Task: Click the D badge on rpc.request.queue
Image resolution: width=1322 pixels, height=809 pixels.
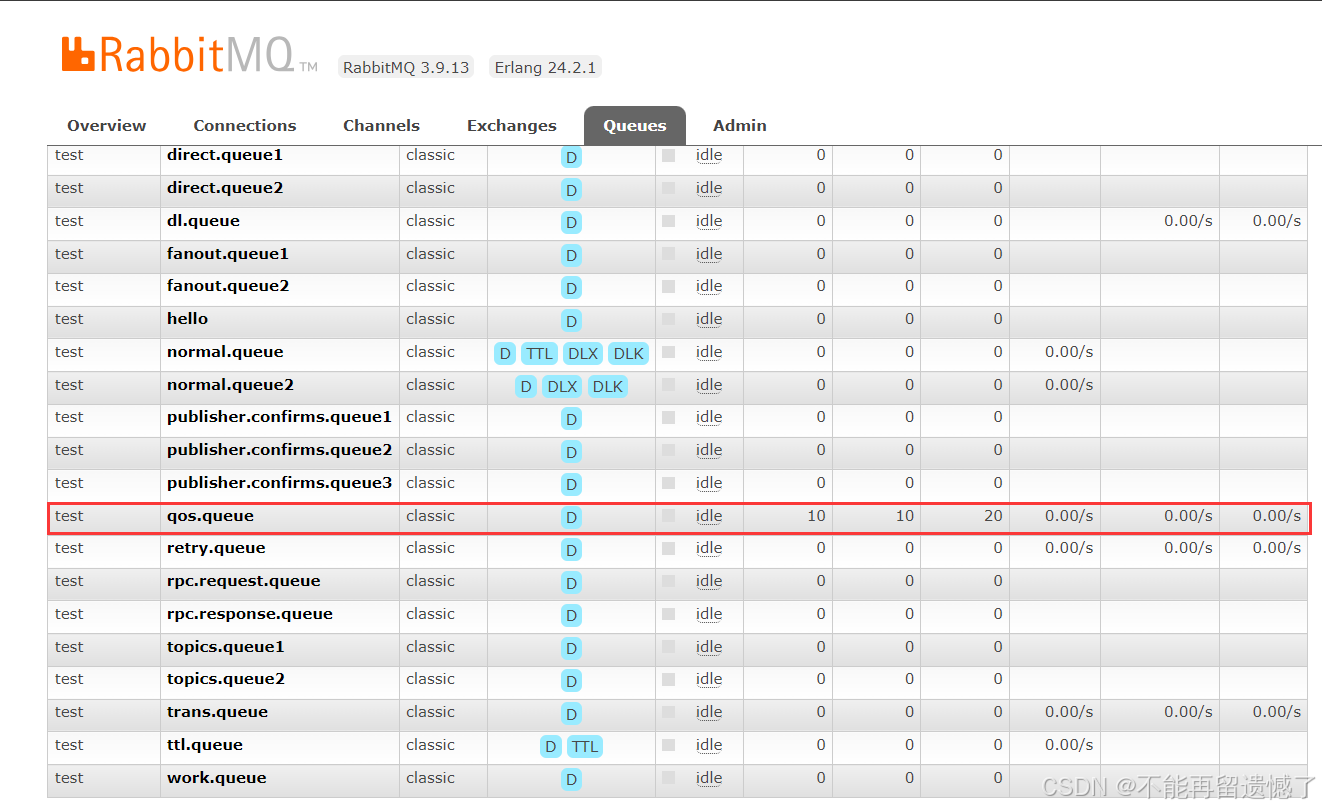Action: 571,582
